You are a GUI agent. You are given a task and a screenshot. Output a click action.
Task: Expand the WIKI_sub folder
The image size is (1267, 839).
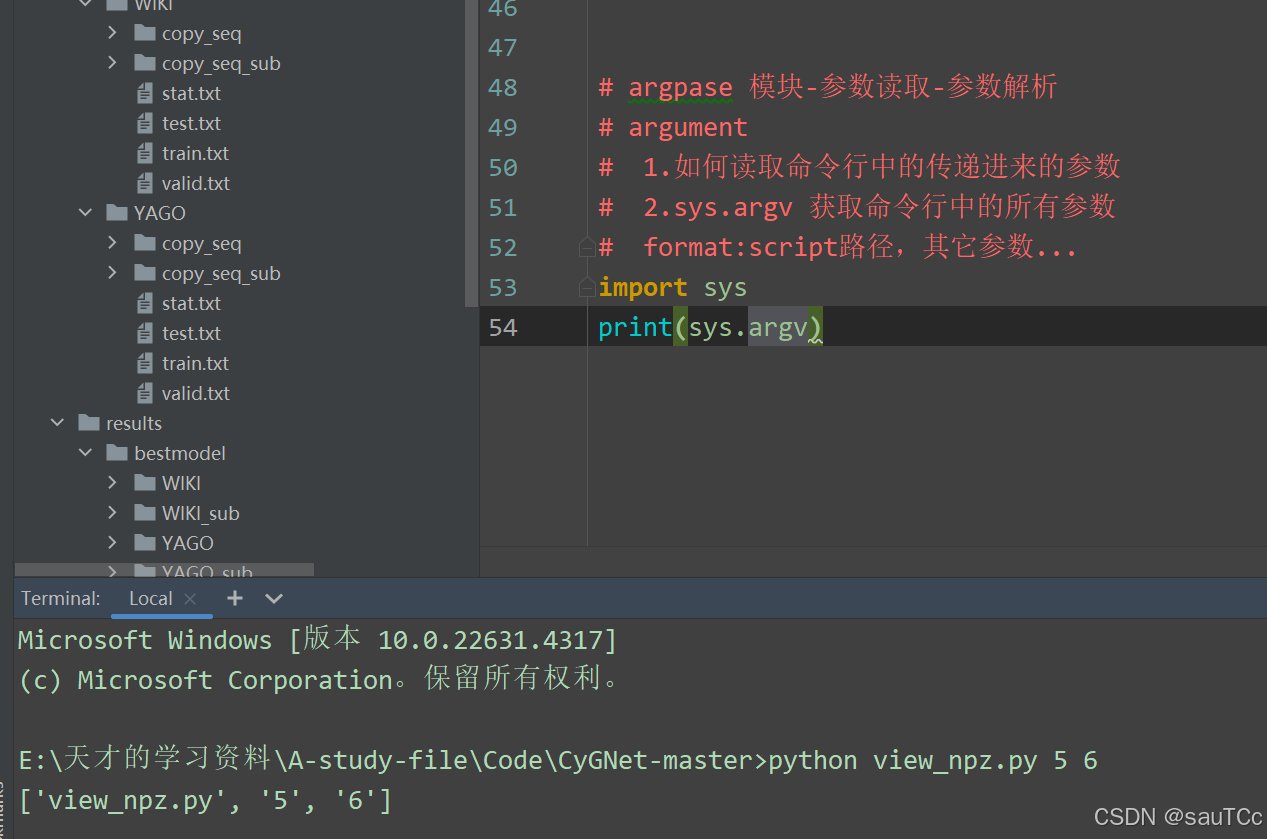click(x=113, y=513)
